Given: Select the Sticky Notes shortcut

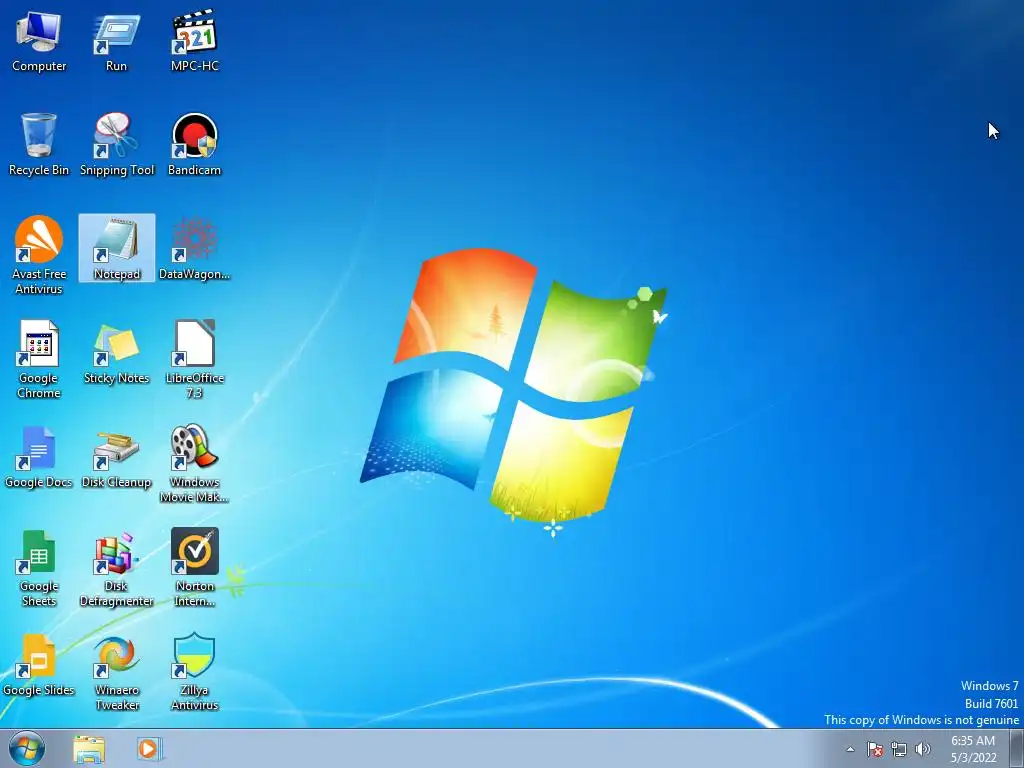Looking at the screenshot, I should click(116, 353).
